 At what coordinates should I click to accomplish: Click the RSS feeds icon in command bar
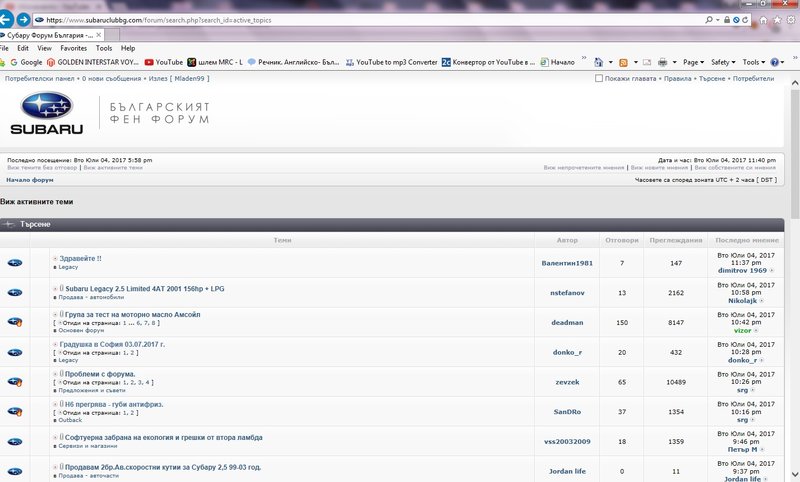point(623,62)
